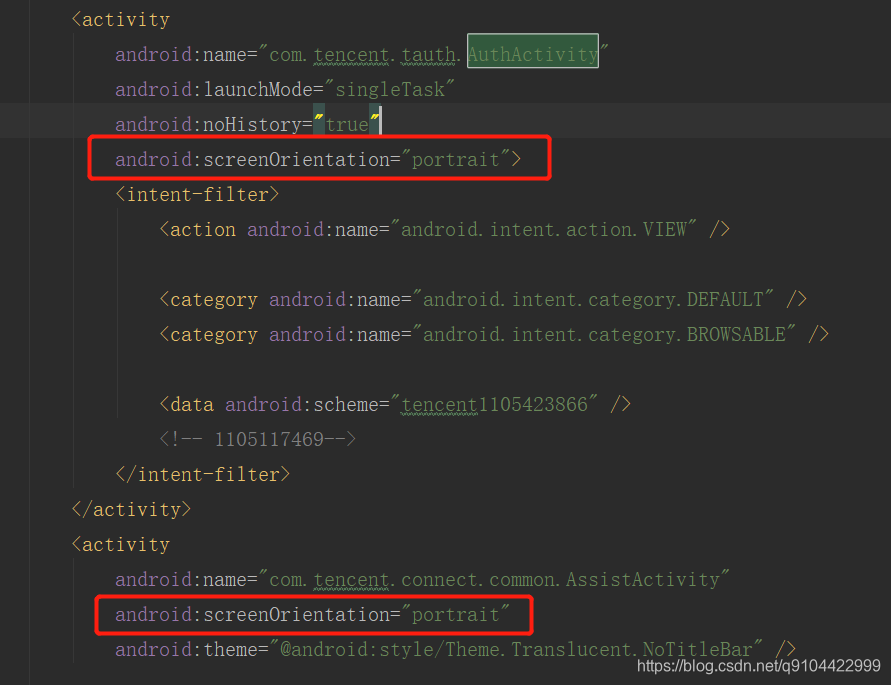891x685 pixels.
Task: Click the singleTask launchMode value
Action: (390, 89)
